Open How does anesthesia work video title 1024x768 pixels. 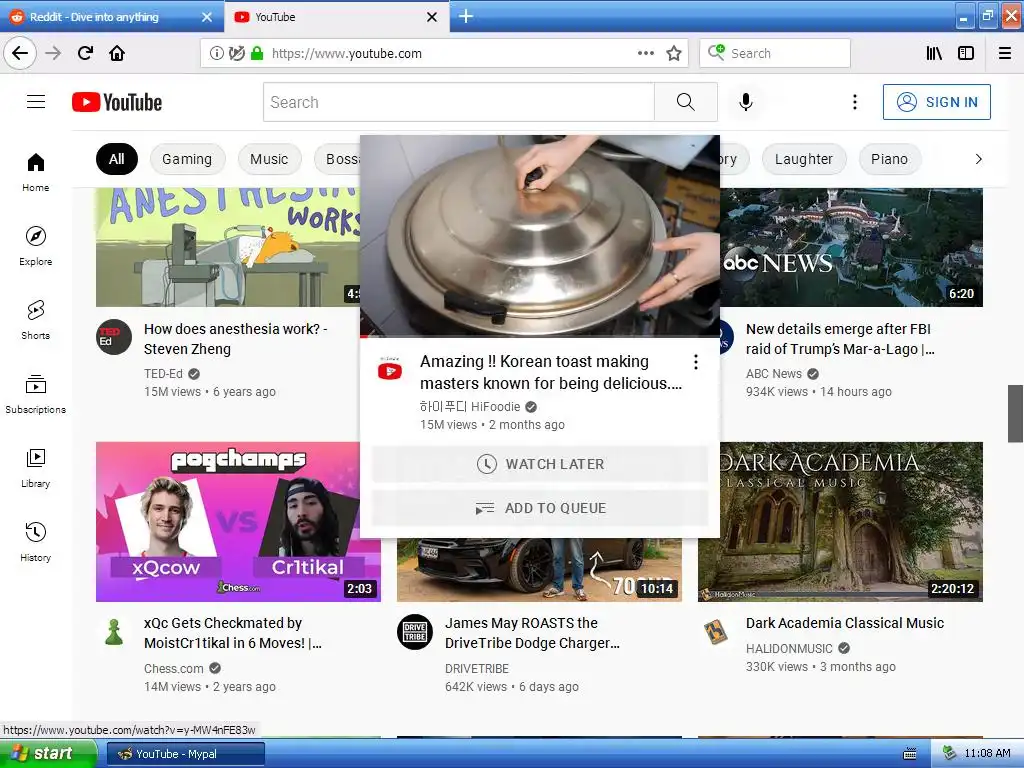[236, 339]
